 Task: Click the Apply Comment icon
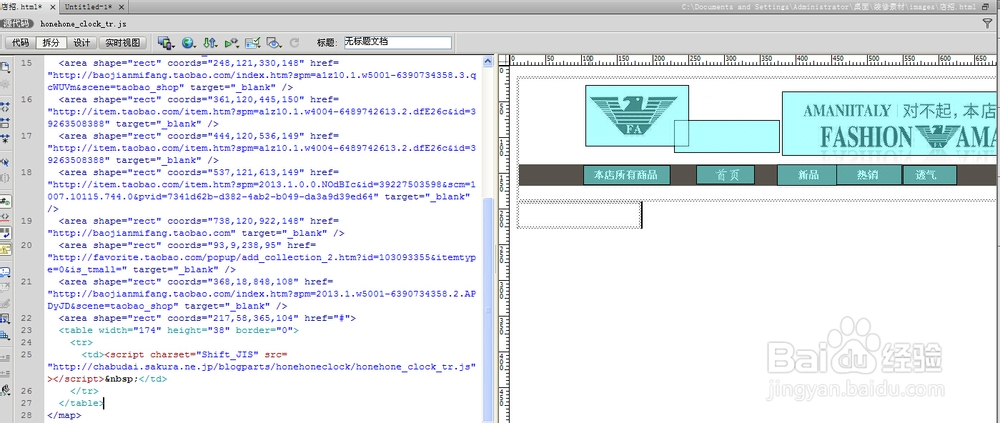tap(6, 271)
